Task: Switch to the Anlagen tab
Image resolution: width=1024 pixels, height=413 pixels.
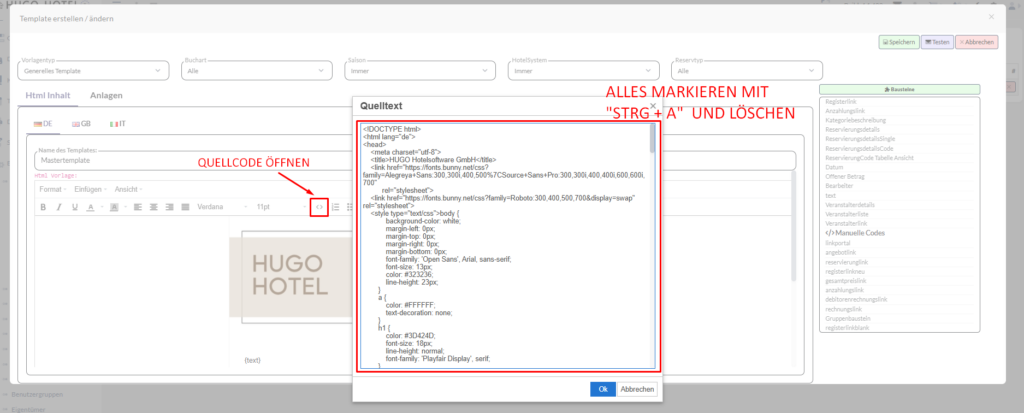Action: [x=107, y=96]
